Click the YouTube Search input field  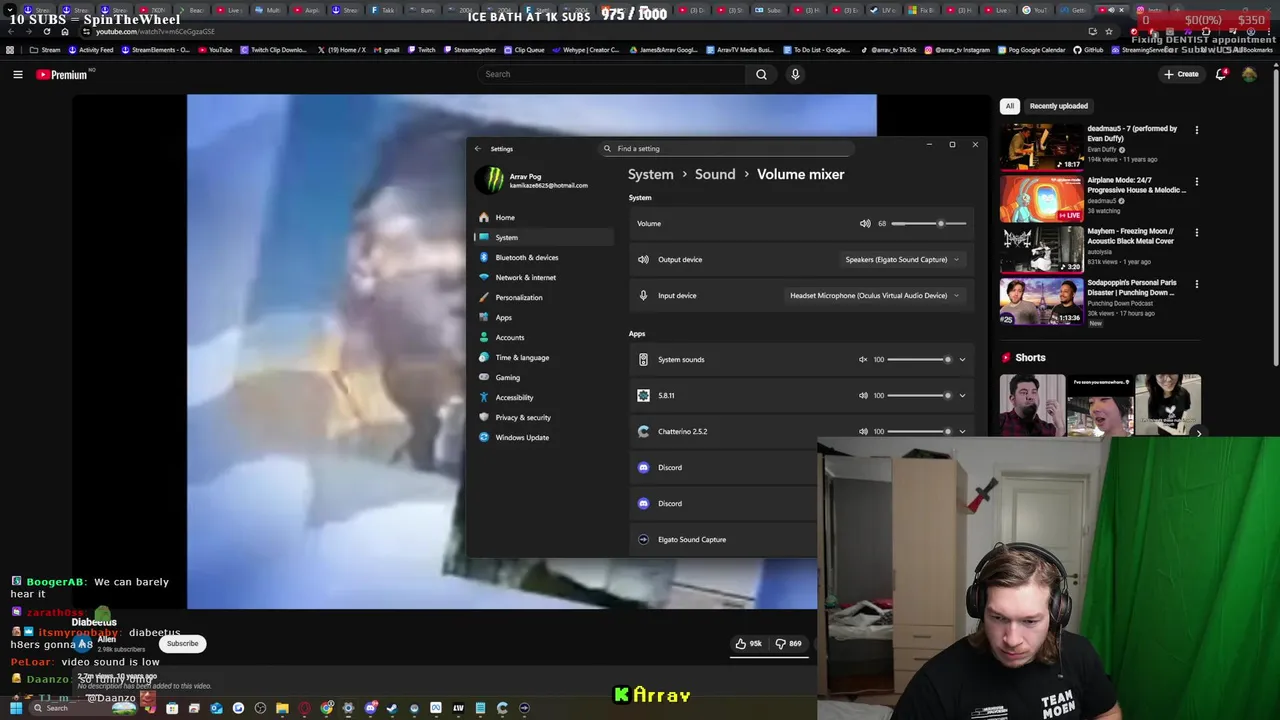(612, 74)
